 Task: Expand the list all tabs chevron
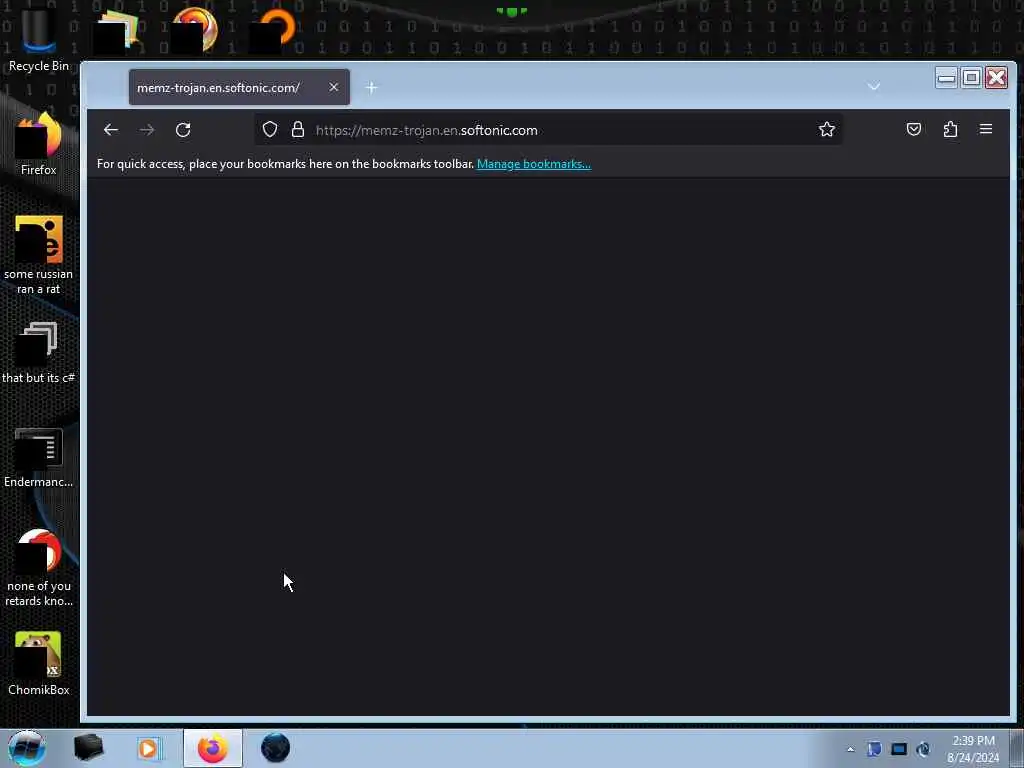[x=874, y=87]
